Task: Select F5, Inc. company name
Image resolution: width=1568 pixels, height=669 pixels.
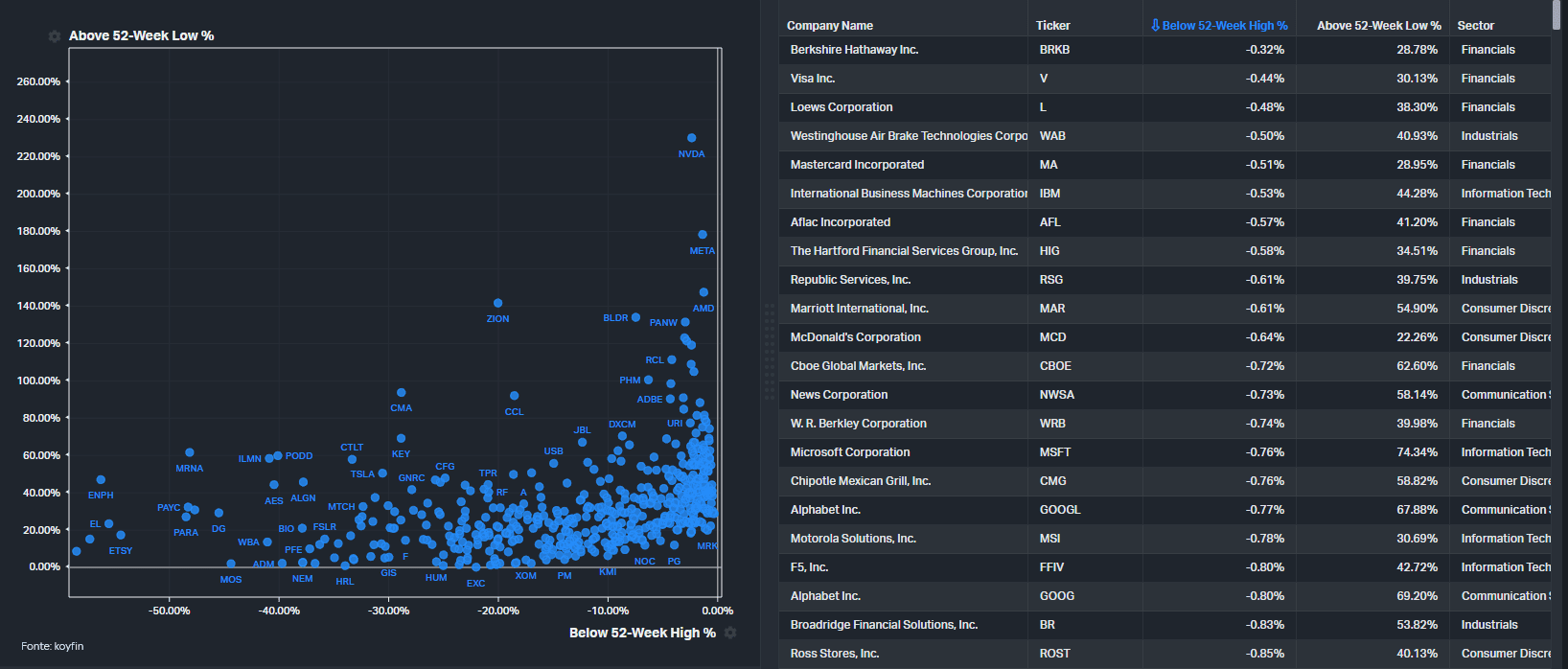Action: (x=809, y=567)
